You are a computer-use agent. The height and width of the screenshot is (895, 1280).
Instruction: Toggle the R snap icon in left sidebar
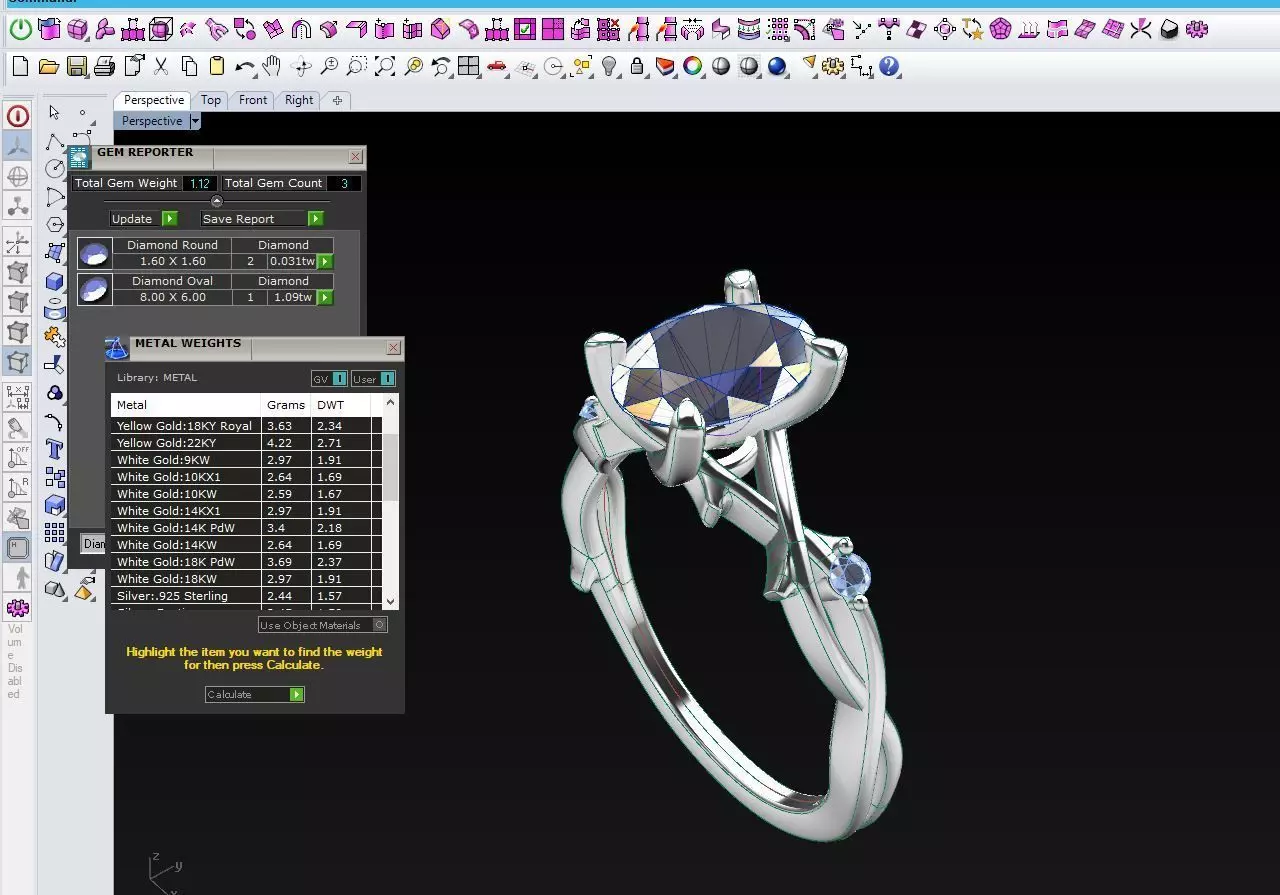click(x=18, y=488)
